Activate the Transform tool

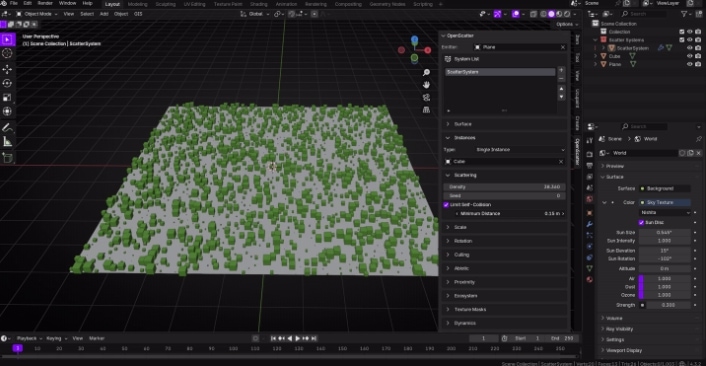7,112
